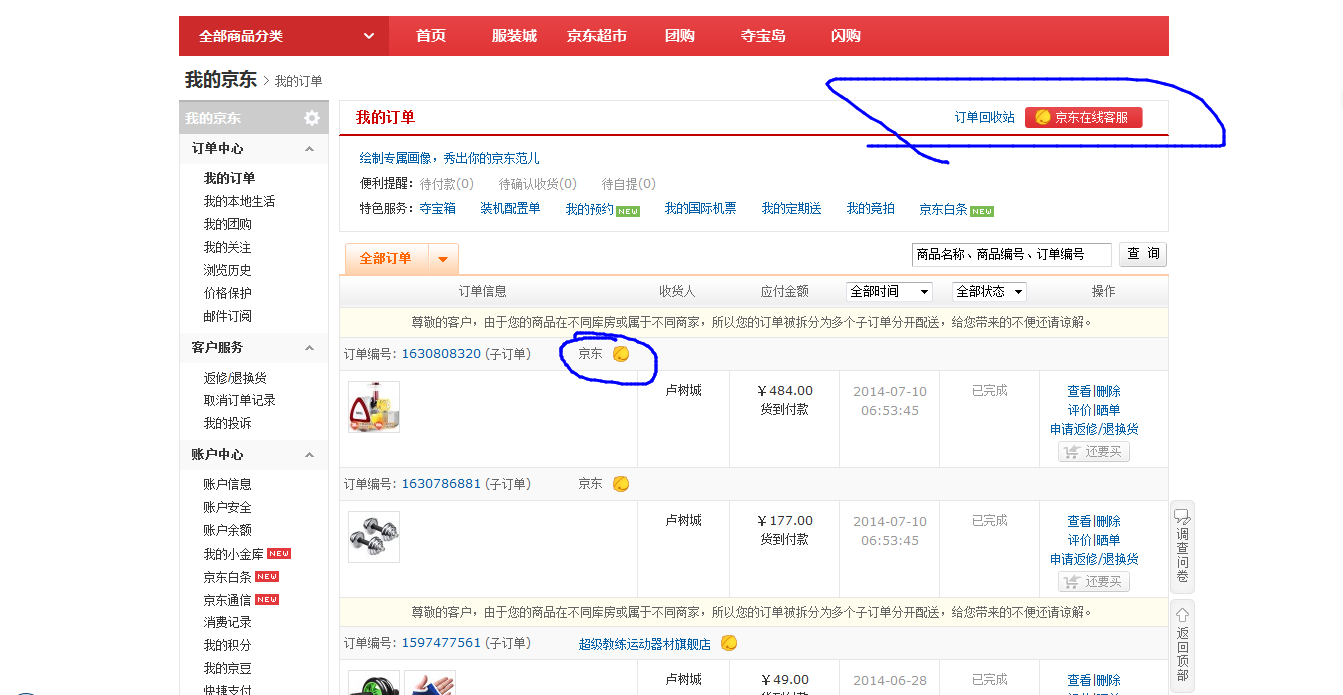Visit 超级教练运动器材旗舰店 store link
The width and height of the screenshot is (1343, 695).
click(645, 644)
